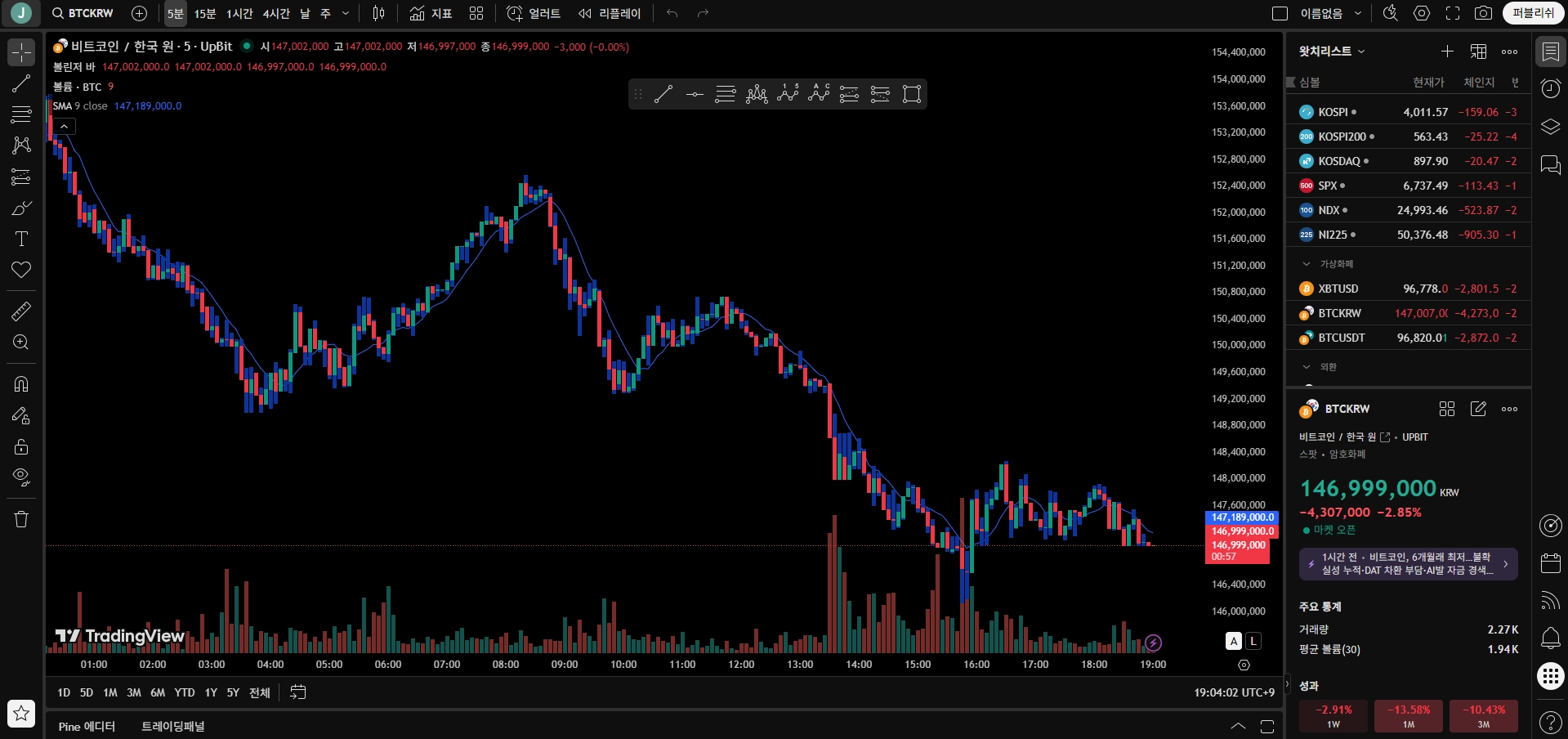Select the brush drawing tool

click(21, 208)
